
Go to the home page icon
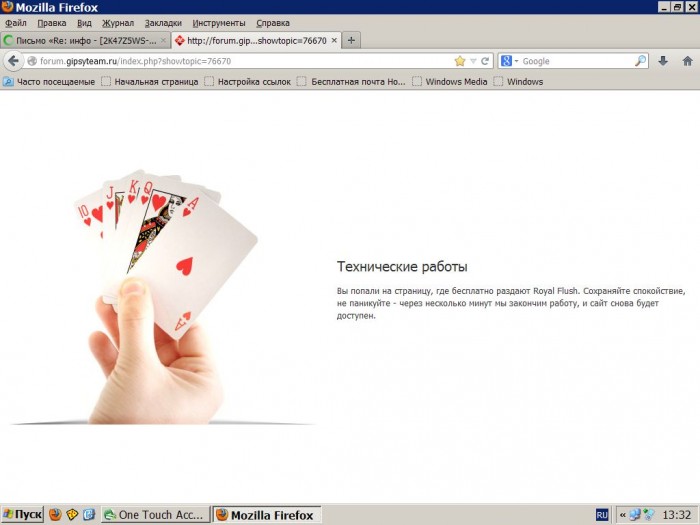[688, 61]
